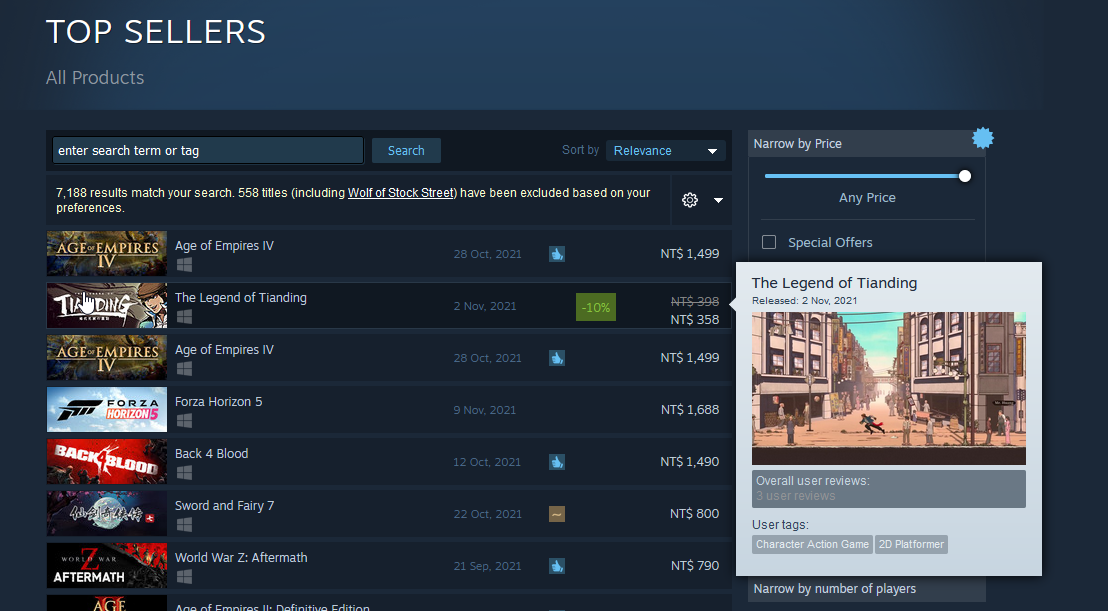
Task: Click The Legend of Tianding title in results list
Action: pyautogui.click(x=241, y=297)
